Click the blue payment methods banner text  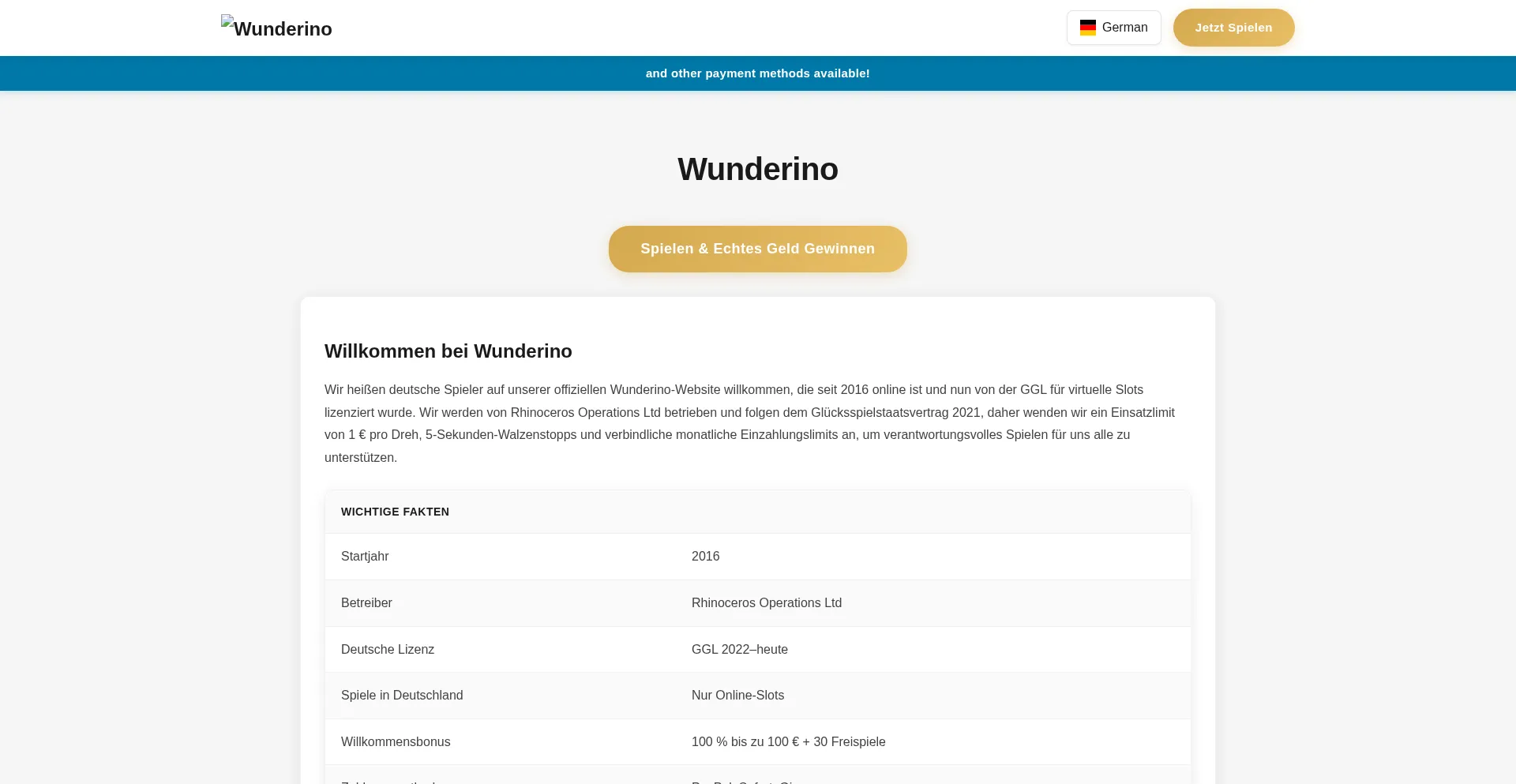click(x=758, y=73)
